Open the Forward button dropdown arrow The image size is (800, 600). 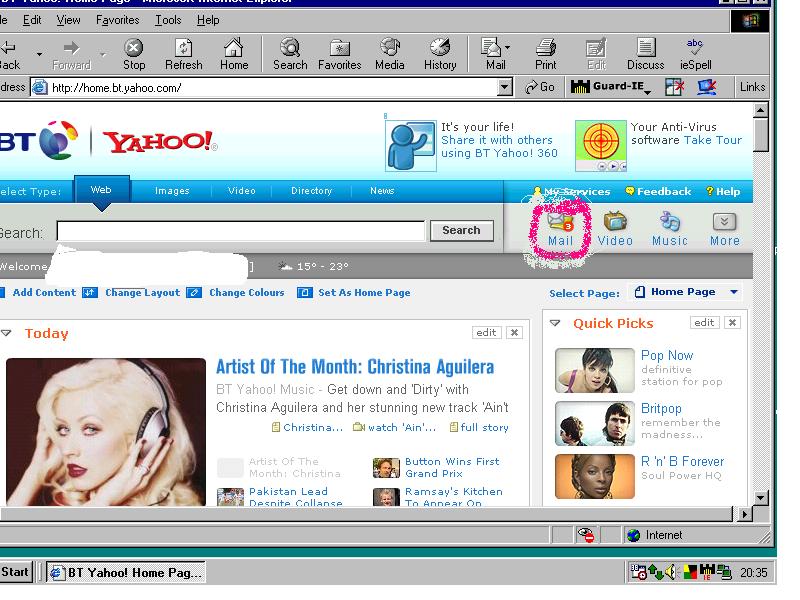tap(103, 54)
